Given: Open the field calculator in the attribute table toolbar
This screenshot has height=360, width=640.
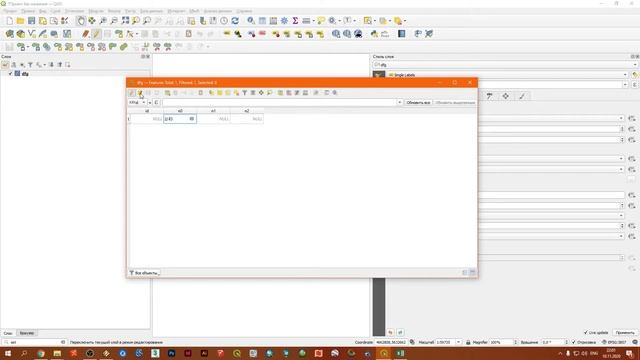Looking at the screenshot, I should click(305, 93).
